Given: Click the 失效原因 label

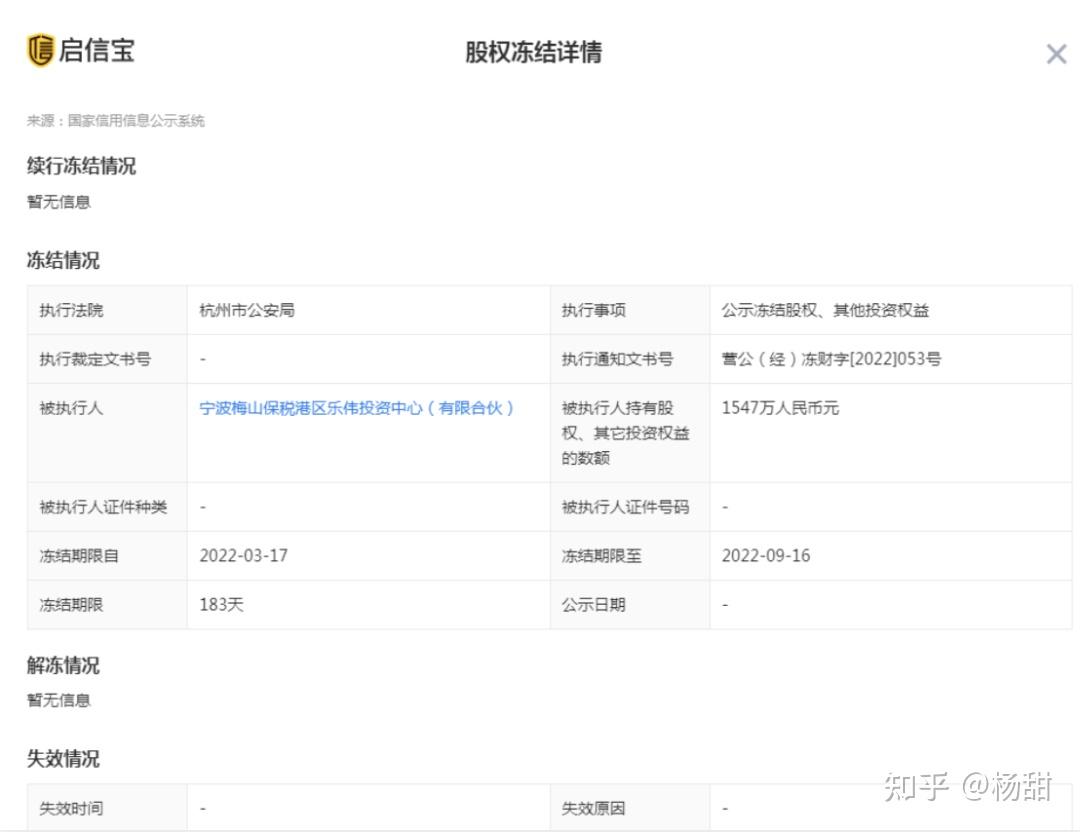Looking at the screenshot, I should coord(593,808).
